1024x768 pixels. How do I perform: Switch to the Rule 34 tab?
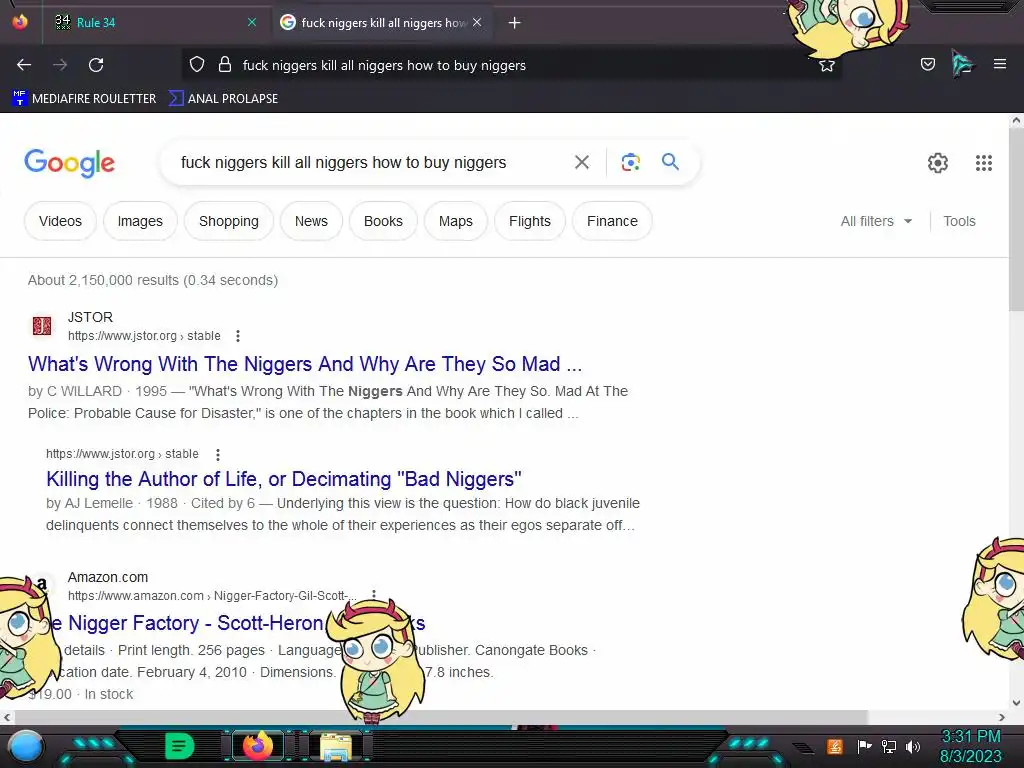[x=155, y=22]
